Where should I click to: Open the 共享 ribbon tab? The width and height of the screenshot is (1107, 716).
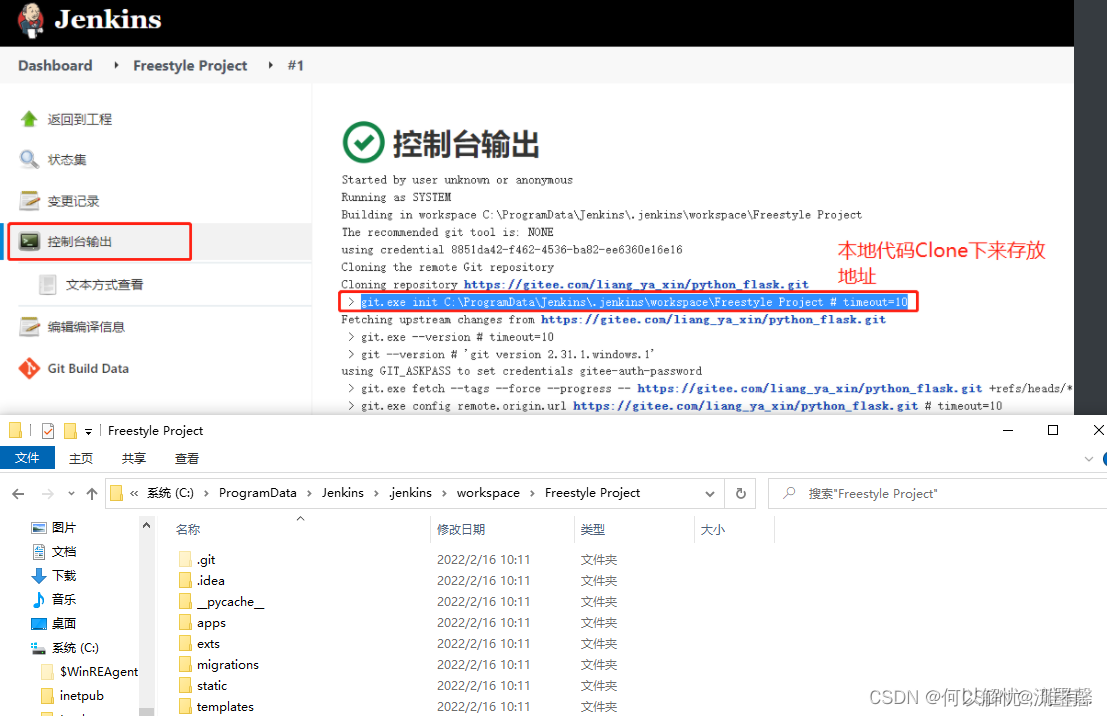pos(133,458)
